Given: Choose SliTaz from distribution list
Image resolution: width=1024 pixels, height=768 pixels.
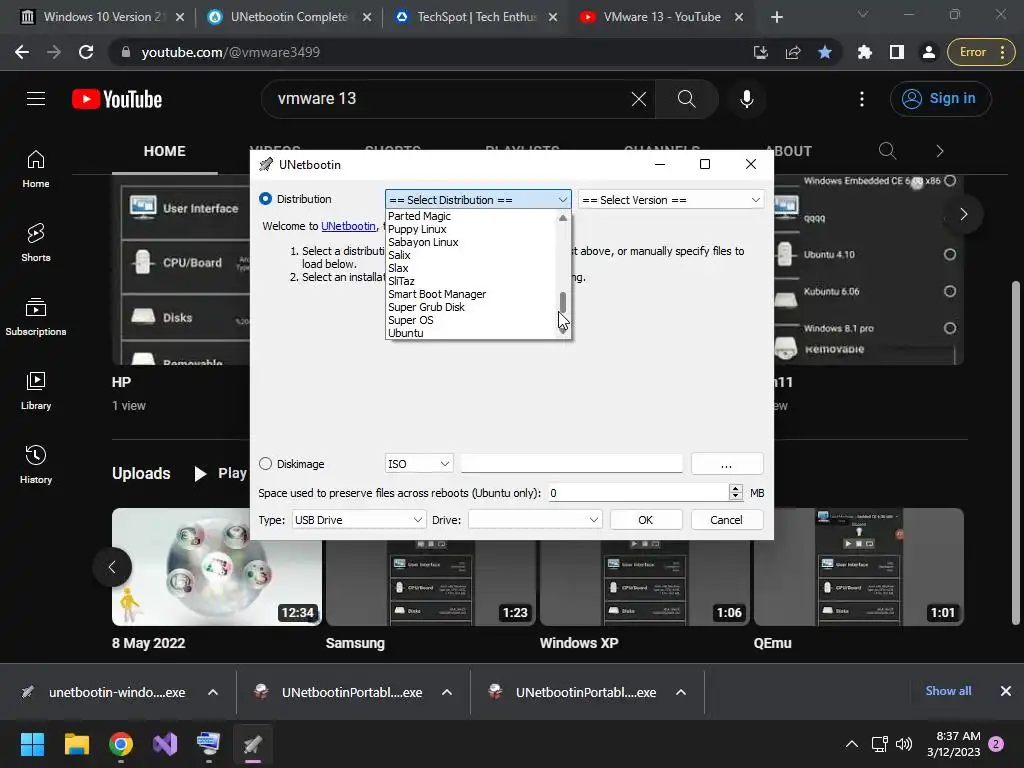Looking at the screenshot, I should pyautogui.click(x=401, y=281).
